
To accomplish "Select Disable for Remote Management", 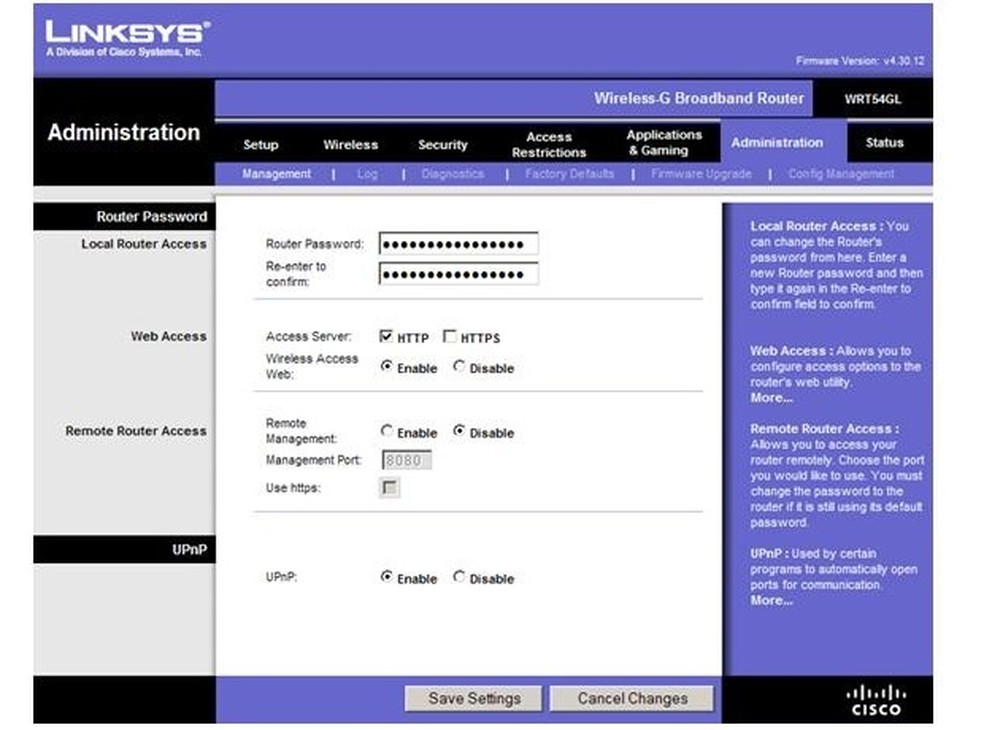I will click(459, 431).
